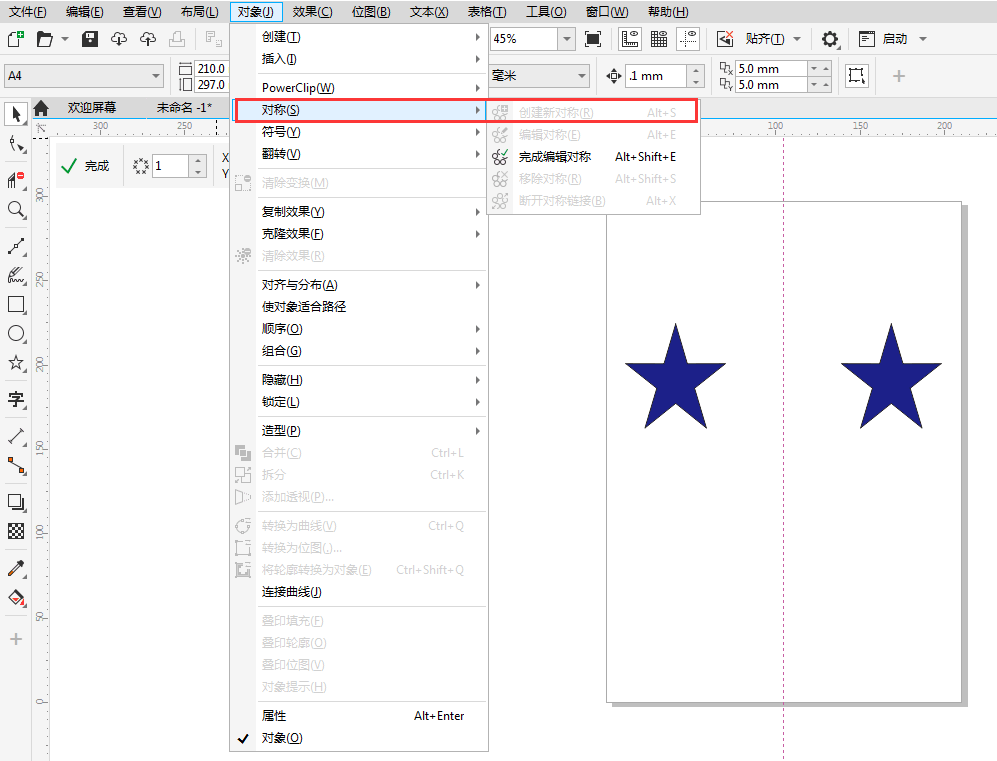Open the 45% zoom level dropdown
The image size is (997, 761).
tap(566, 38)
